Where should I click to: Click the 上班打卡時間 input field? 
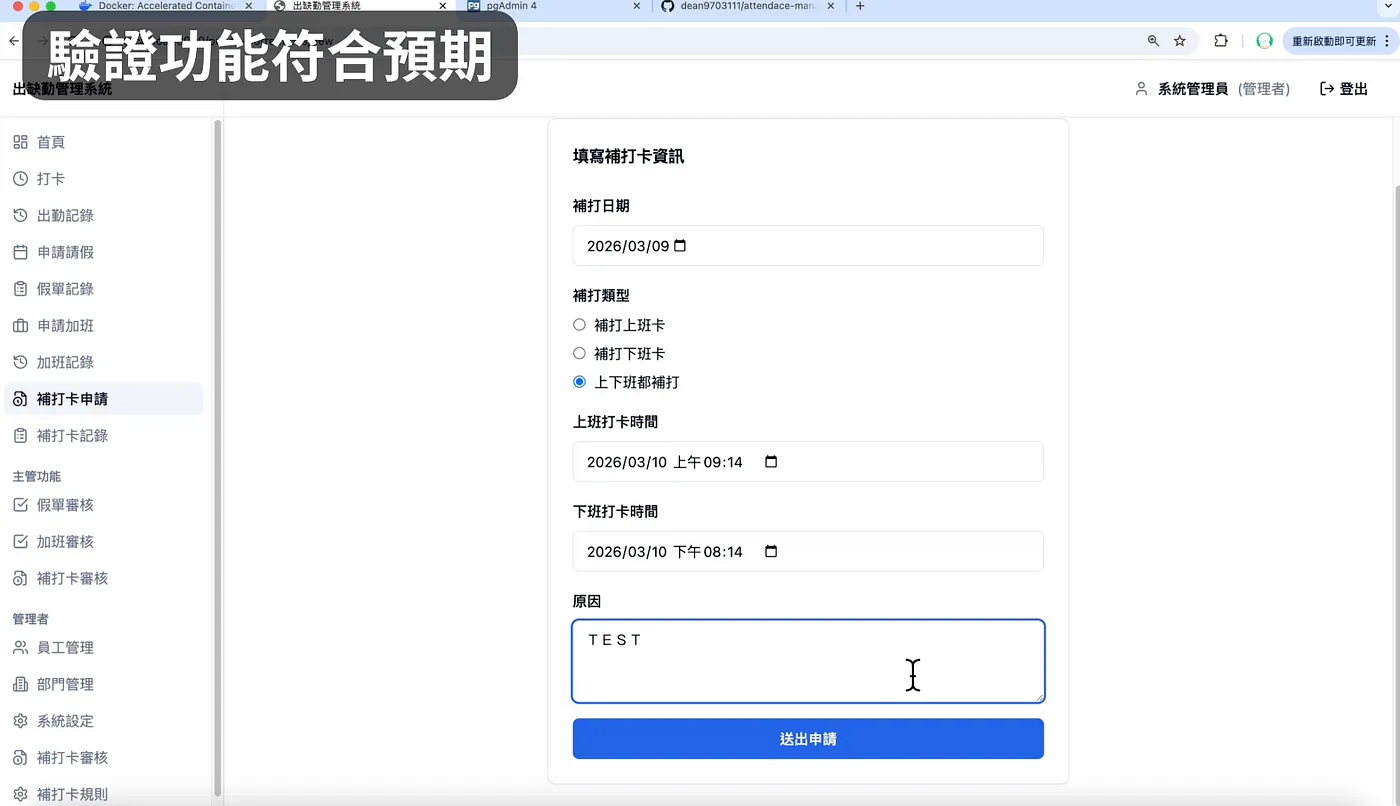(x=808, y=462)
